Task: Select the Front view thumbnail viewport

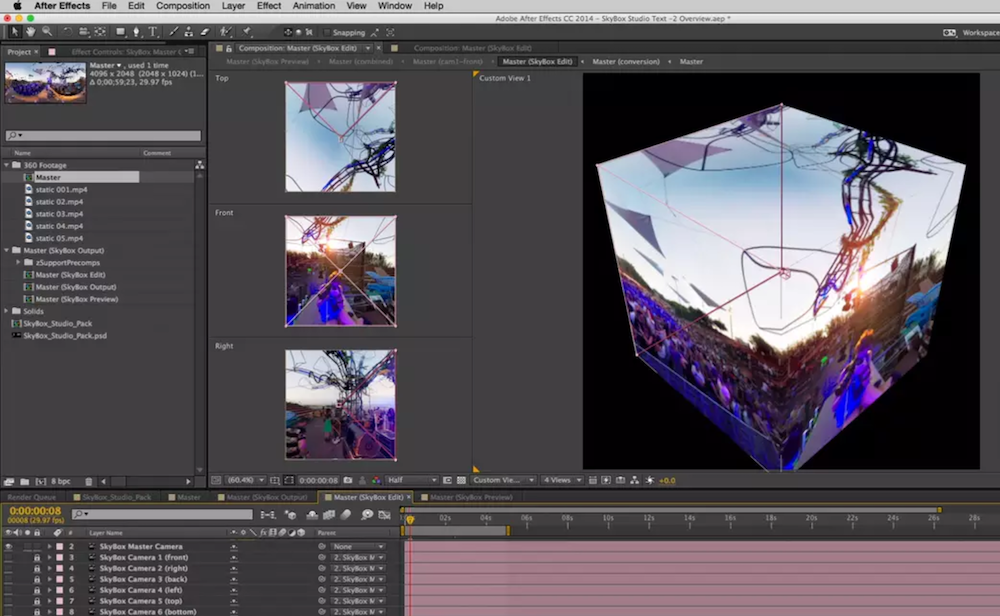Action: [x=341, y=271]
